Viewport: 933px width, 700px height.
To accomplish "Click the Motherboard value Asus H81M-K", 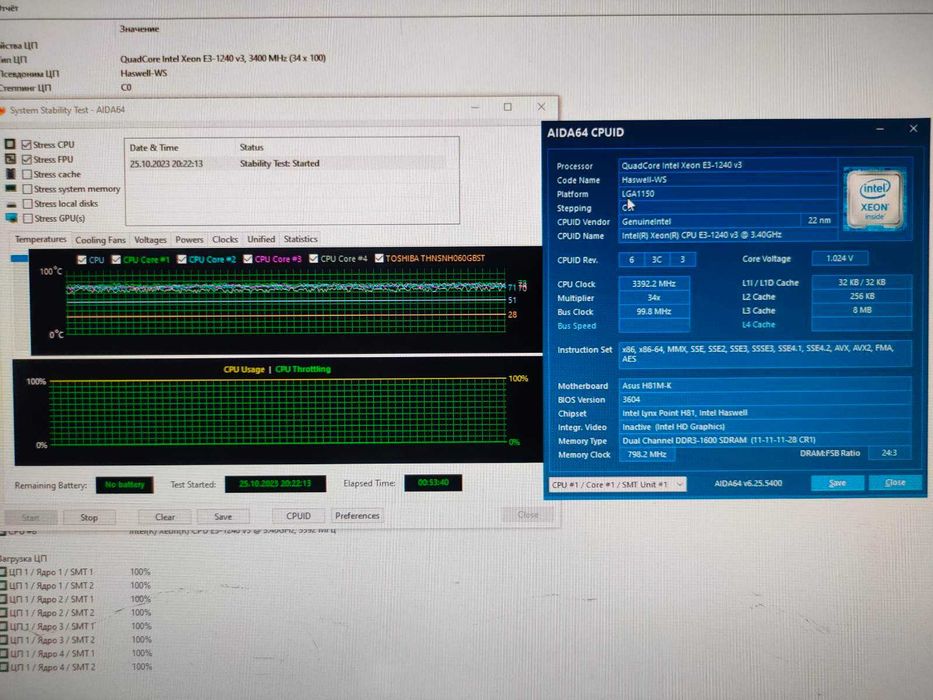I will 765,386.
